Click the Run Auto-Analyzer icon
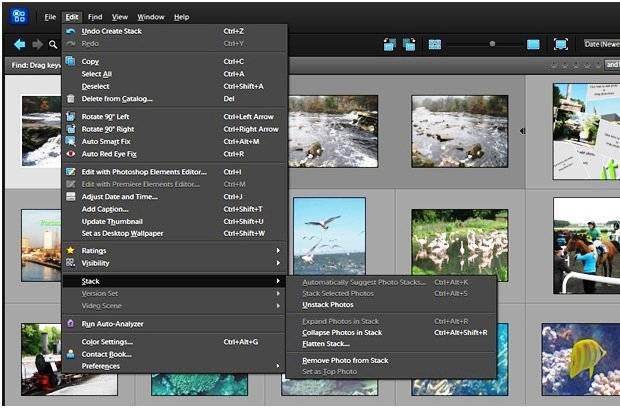Viewport: 620px width, 408px height. [70, 324]
